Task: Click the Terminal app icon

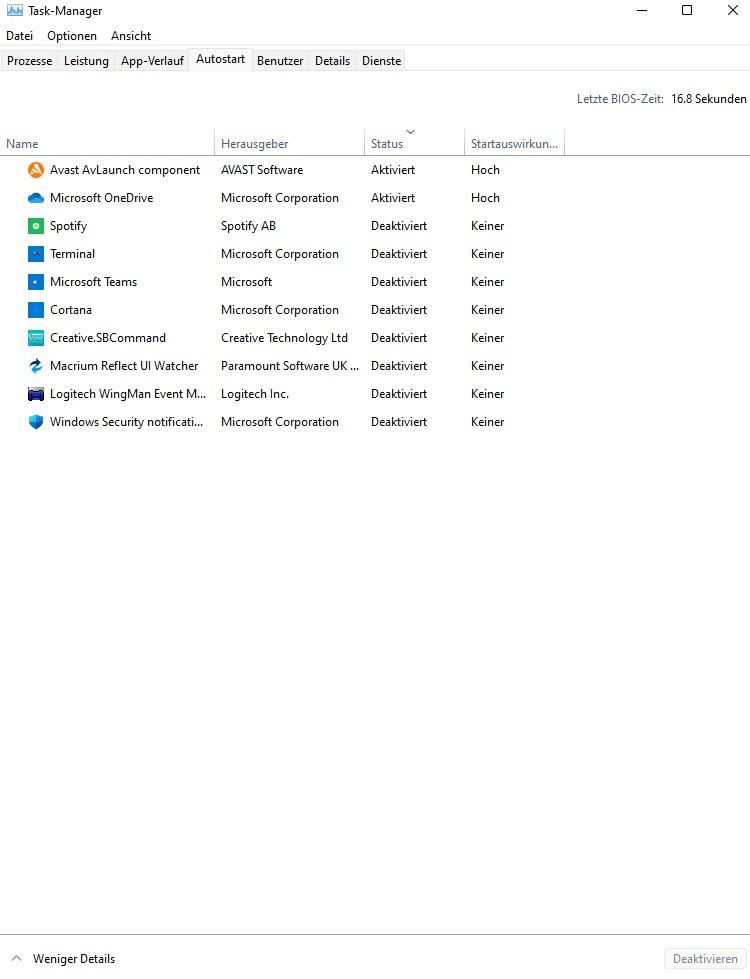Action: (36, 254)
